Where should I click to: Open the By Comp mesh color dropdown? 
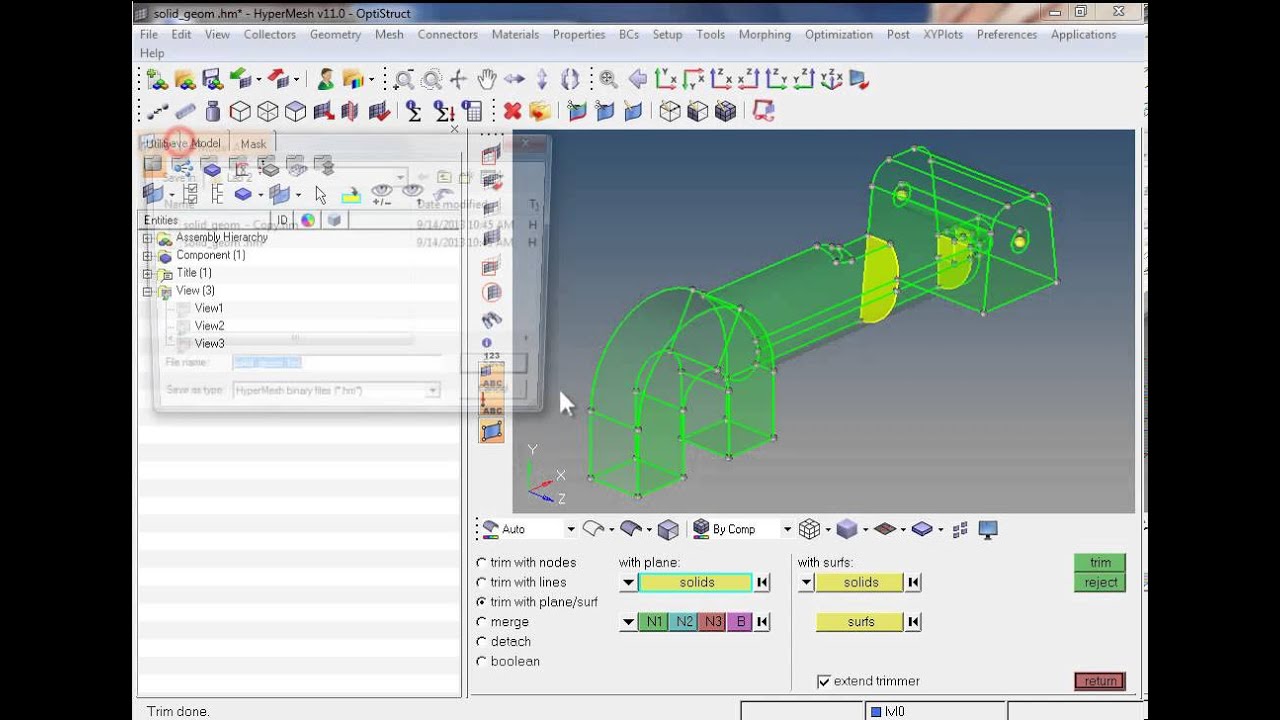point(787,529)
